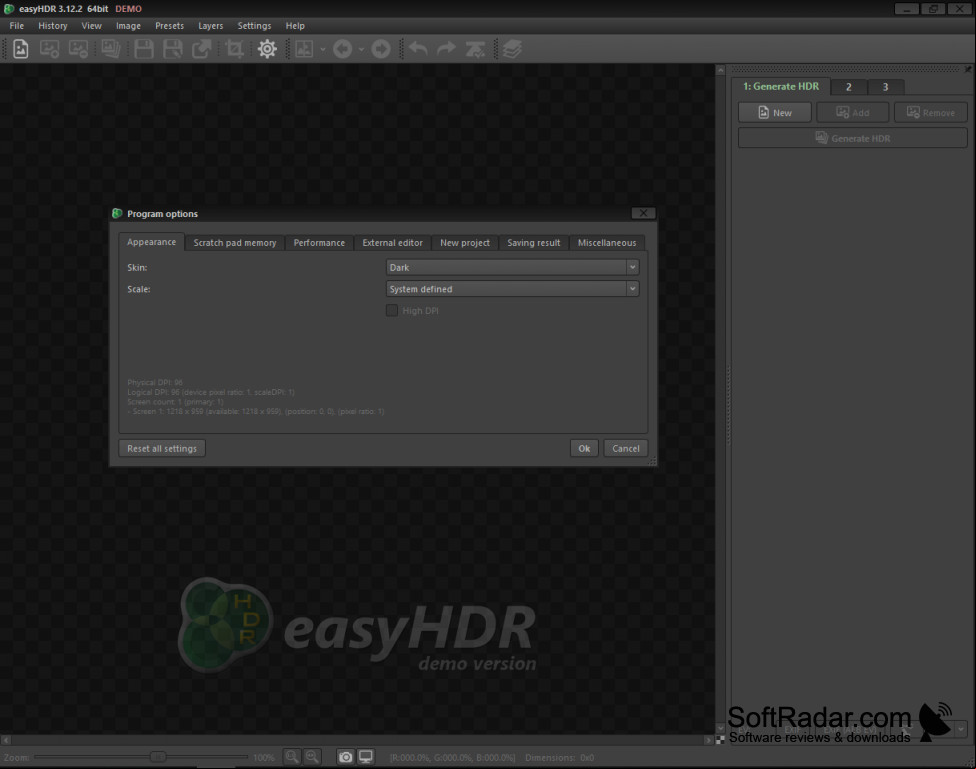
Task: Click the Reset all settings button
Action: click(x=162, y=448)
